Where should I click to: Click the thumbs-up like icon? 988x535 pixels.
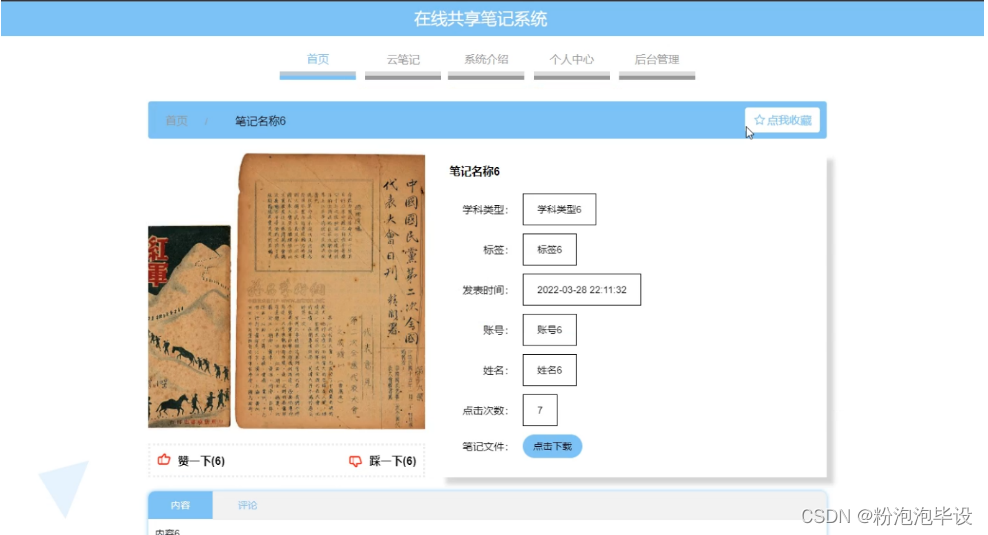164,460
